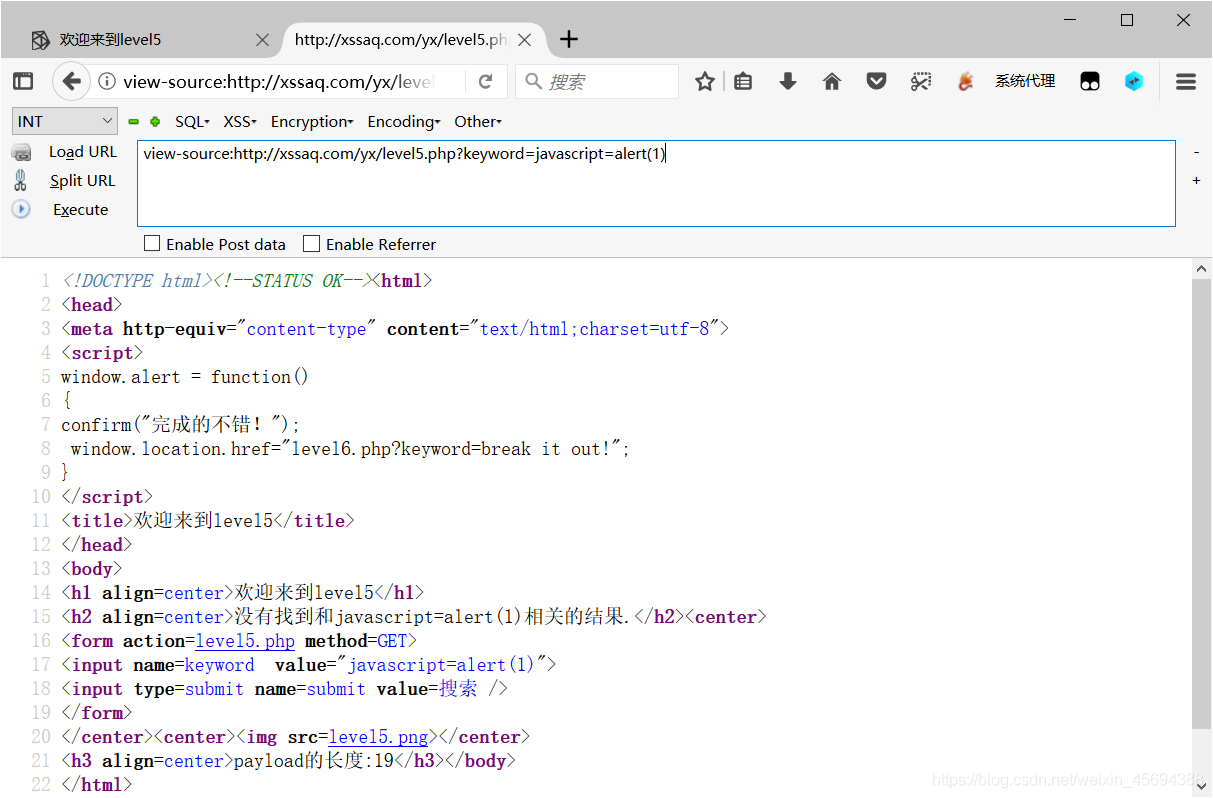
Task: Enable Referrer checkbox
Action: (311, 243)
